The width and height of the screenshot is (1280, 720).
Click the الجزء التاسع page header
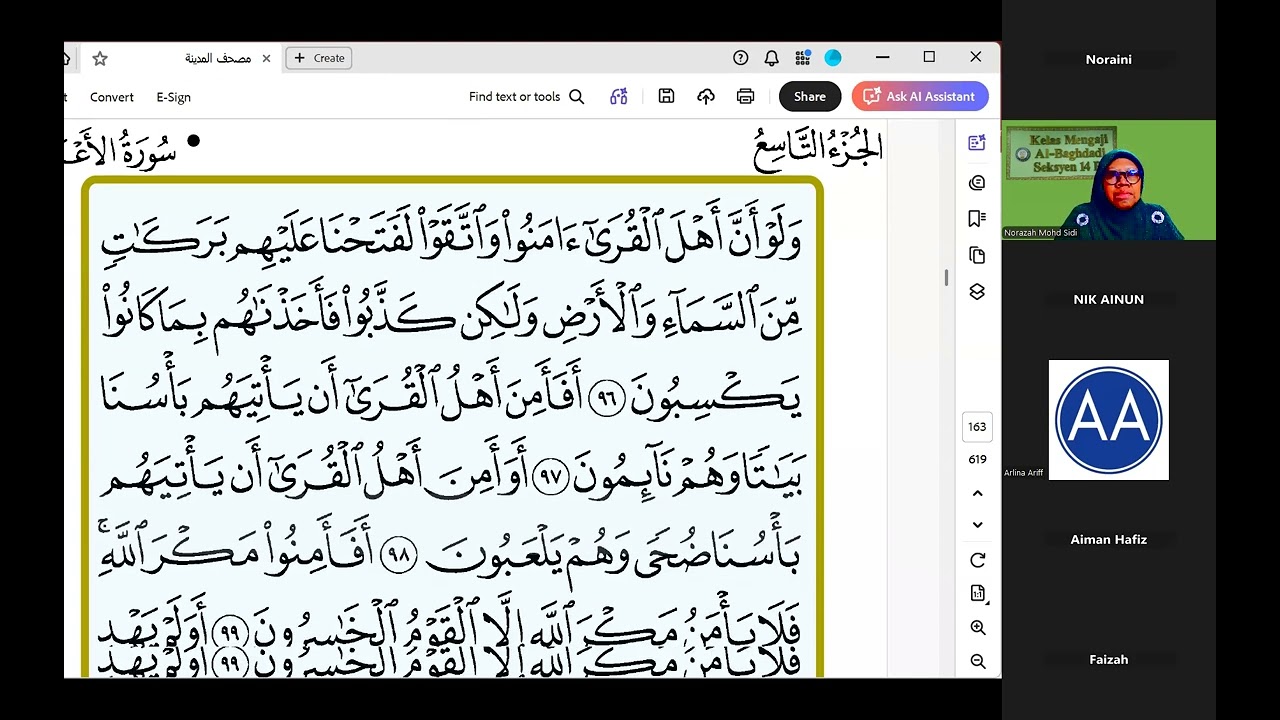tap(818, 147)
